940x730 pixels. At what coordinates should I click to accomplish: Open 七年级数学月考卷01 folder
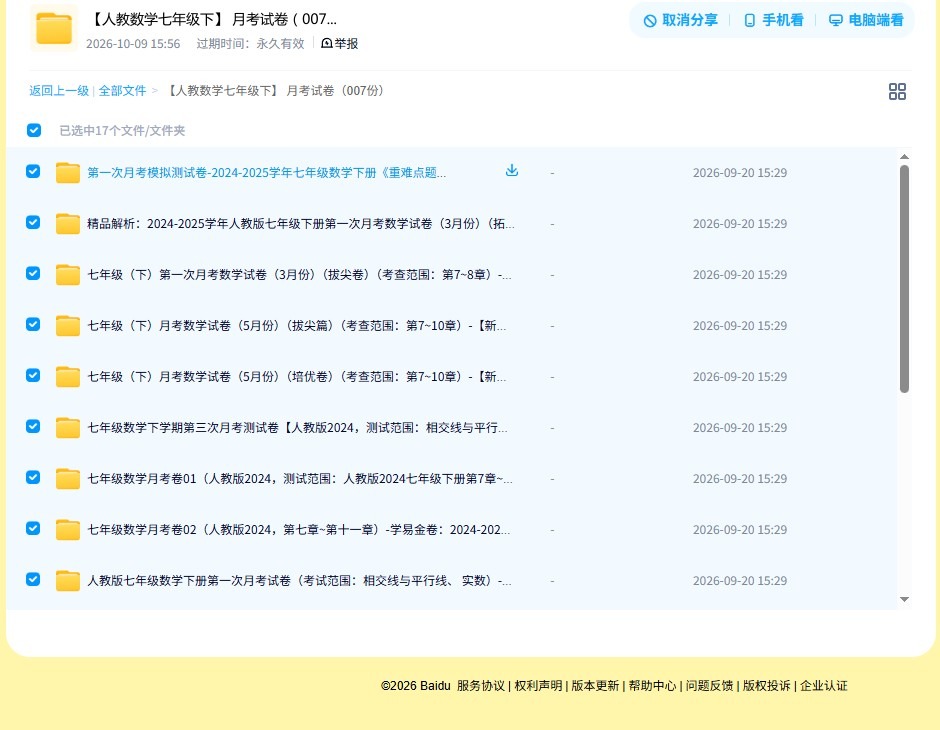pyautogui.click(x=300, y=478)
